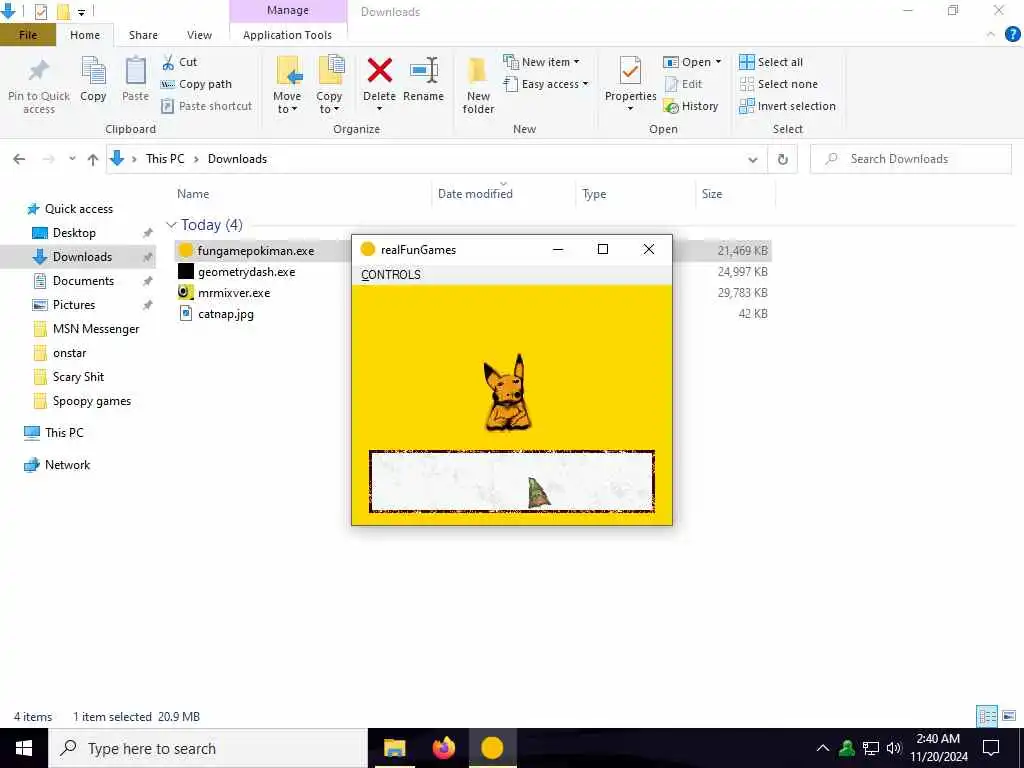This screenshot has width=1024, height=768.
Task: Open File Explorer taskbar icon
Action: click(x=394, y=748)
